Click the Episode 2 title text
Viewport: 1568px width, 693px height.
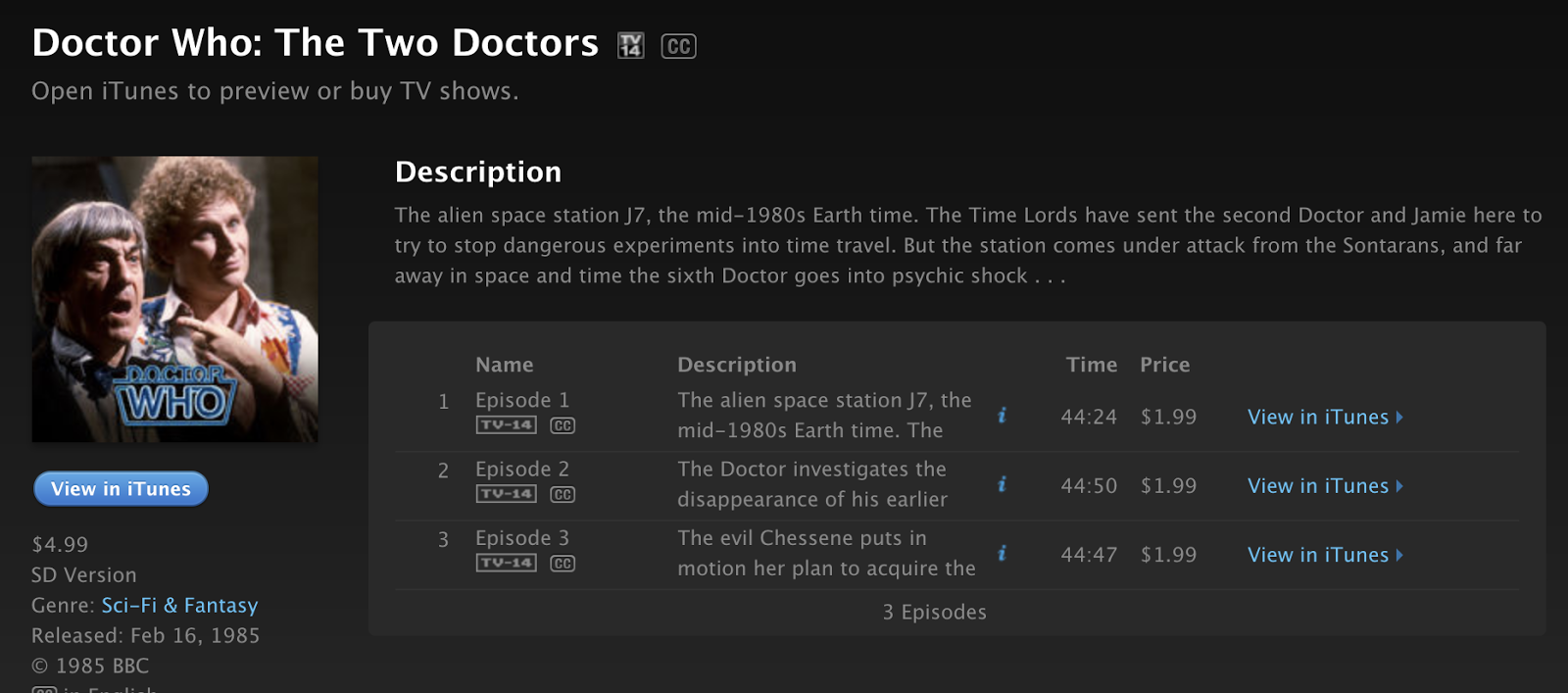(521, 470)
